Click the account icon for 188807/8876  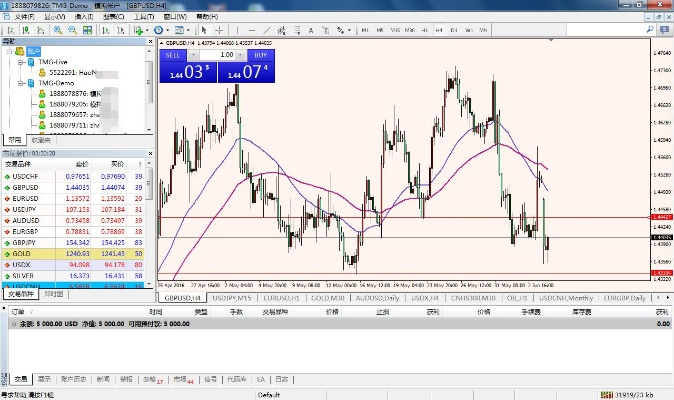[x=42, y=93]
